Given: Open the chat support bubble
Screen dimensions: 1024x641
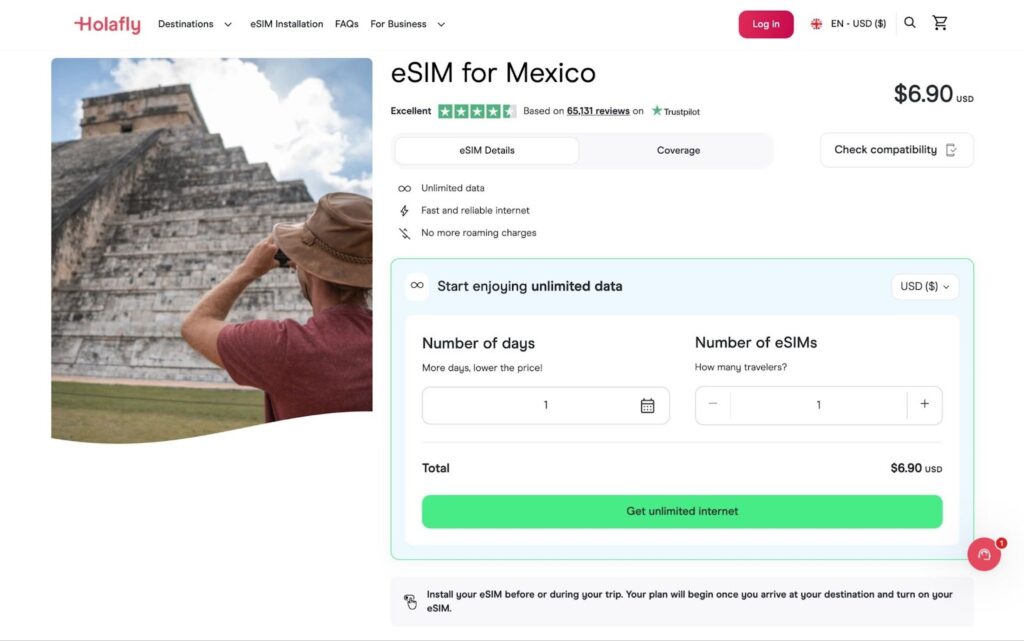Looking at the screenshot, I should (x=984, y=554).
